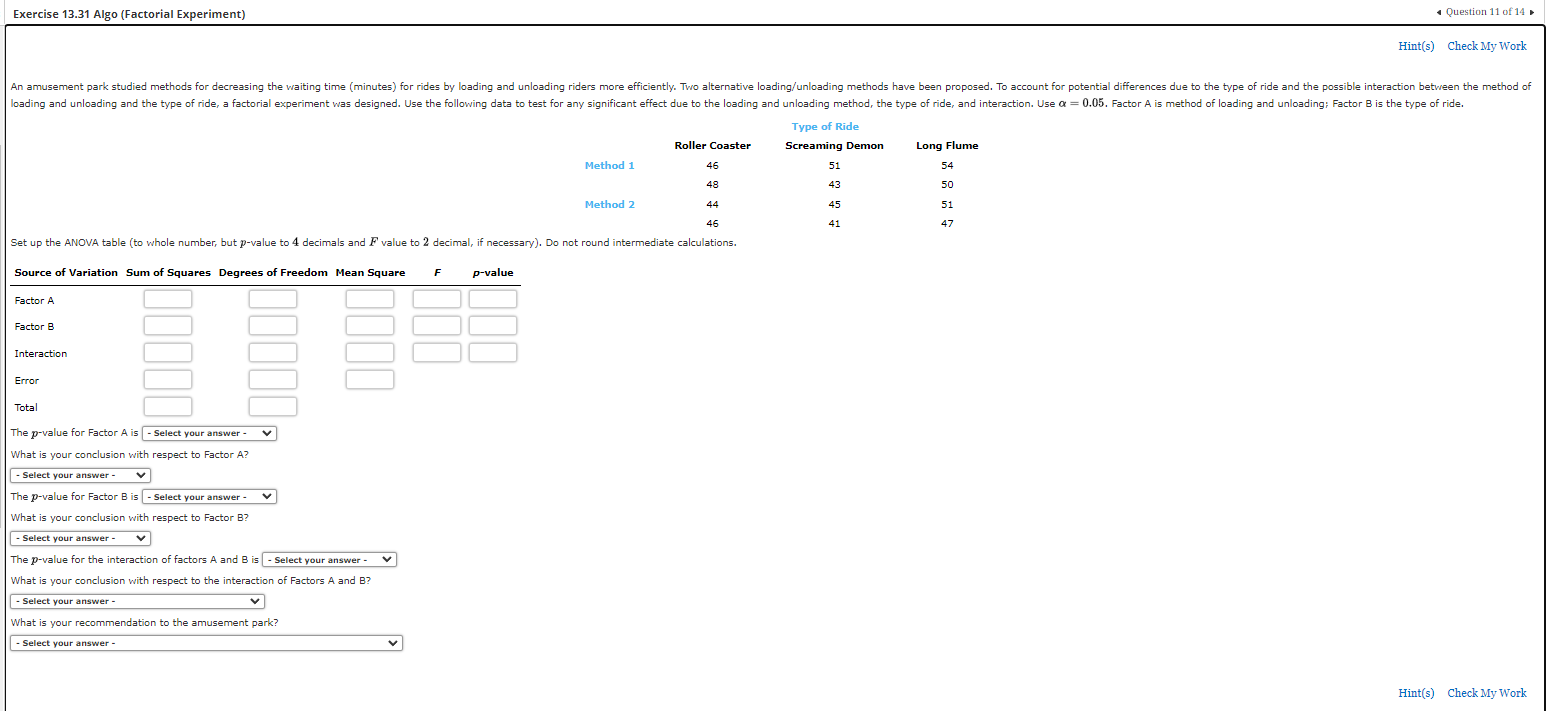Select the Factor B Degrees of Freedom field
Screen dimensions: 1567x711
(272, 325)
